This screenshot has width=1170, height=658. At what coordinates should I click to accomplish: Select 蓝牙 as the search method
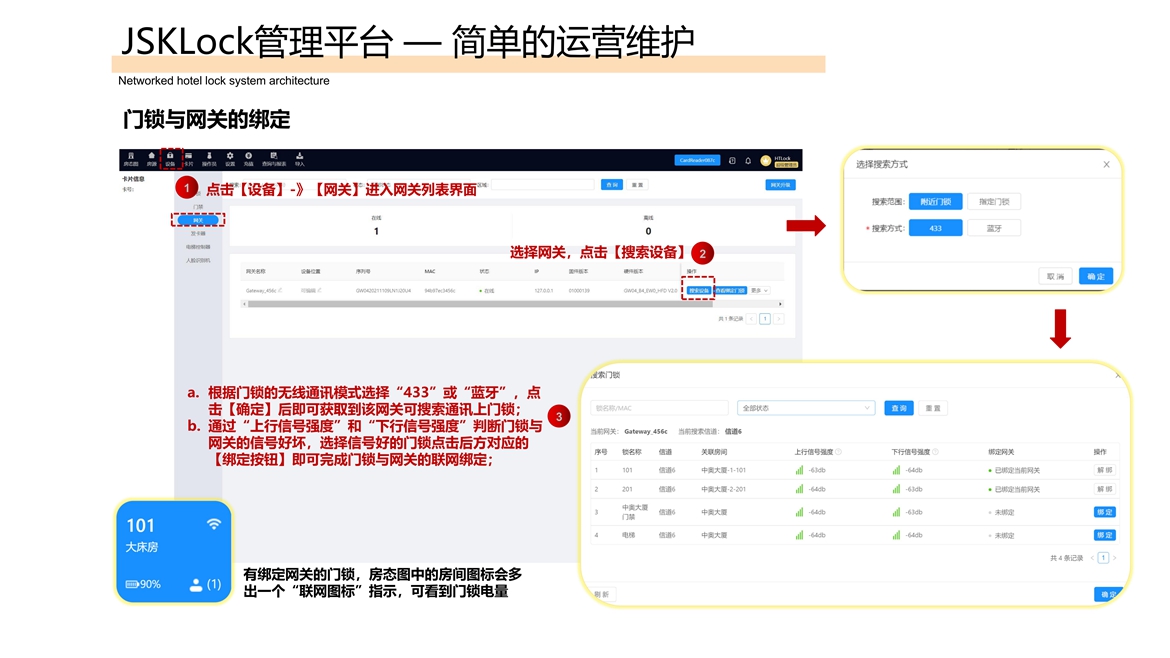pos(994,228)
